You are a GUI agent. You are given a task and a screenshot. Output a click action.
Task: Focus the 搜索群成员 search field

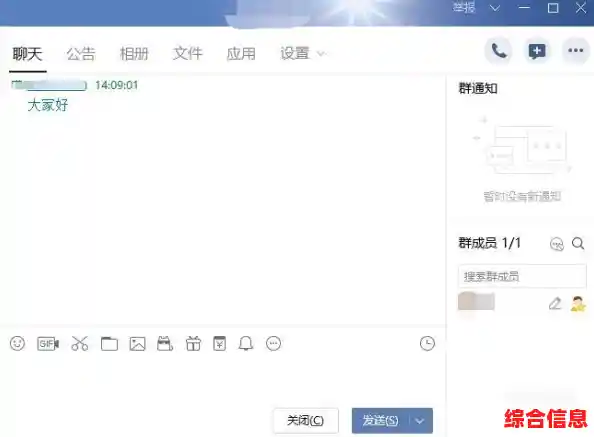(522, 276)
